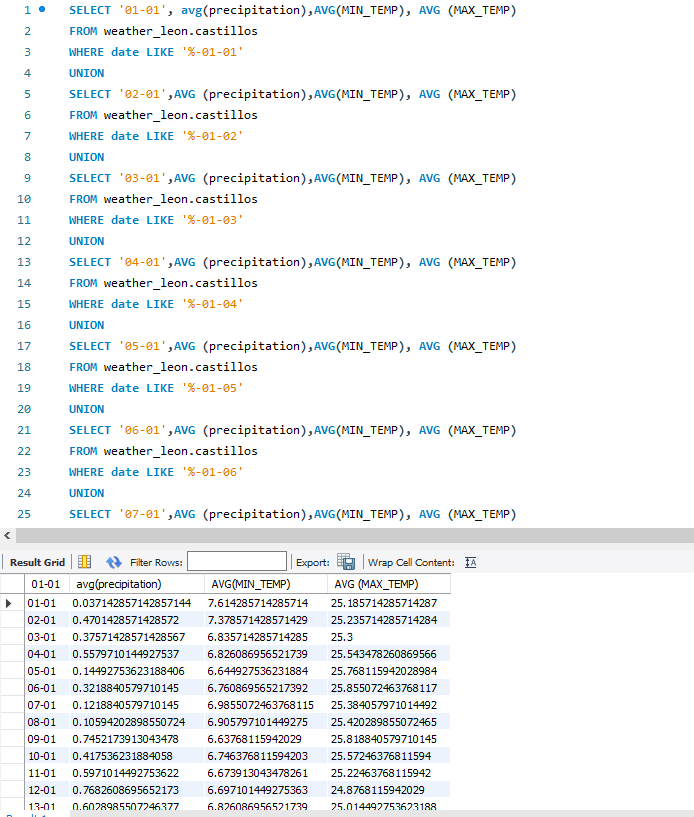This screenshot has height=817, width=694.
Task: Click the WHERE clause on line 19
Action: [x=86, y=388]
